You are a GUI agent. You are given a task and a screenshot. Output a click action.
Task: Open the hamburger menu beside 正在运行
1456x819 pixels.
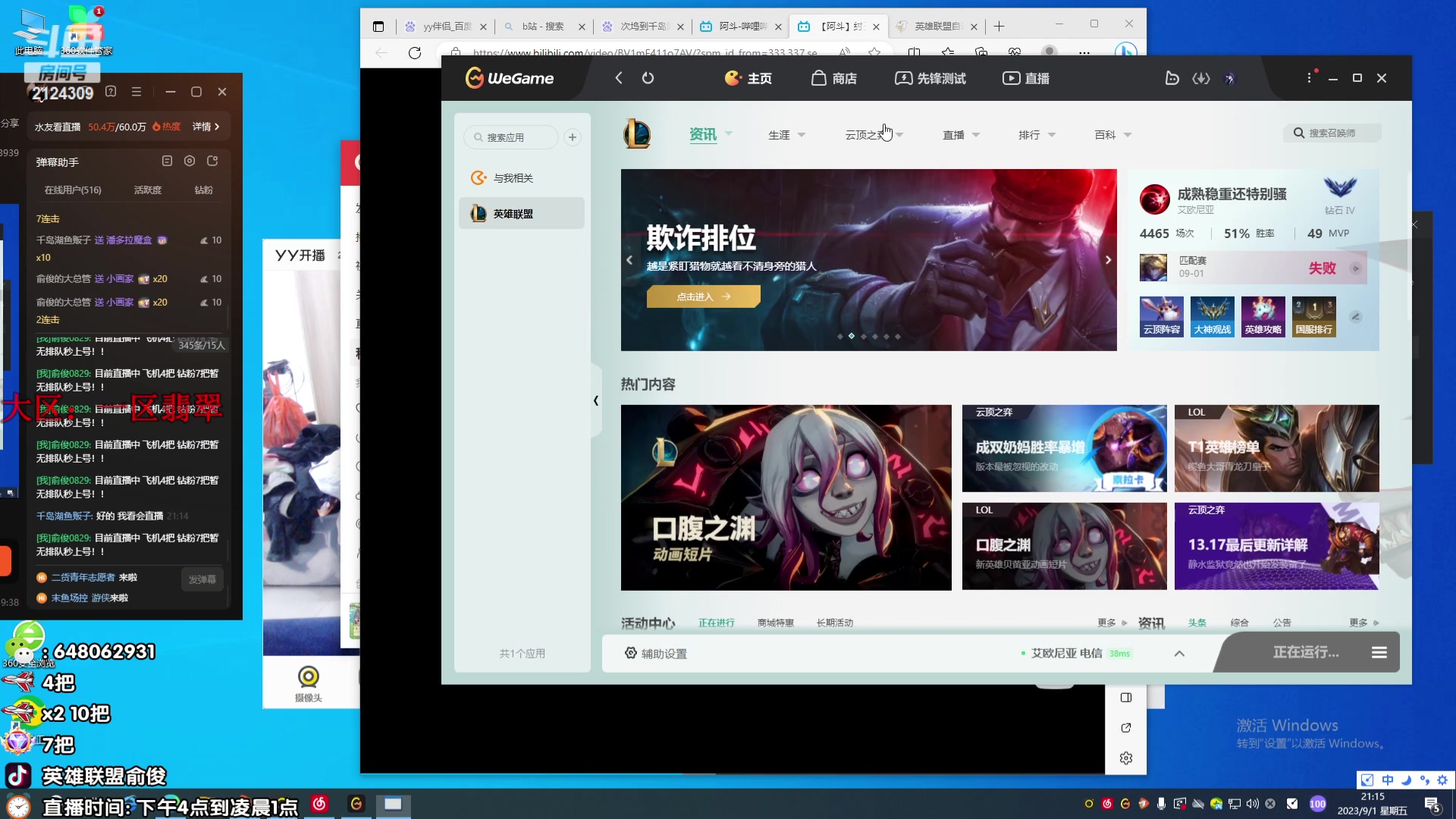1379,652
